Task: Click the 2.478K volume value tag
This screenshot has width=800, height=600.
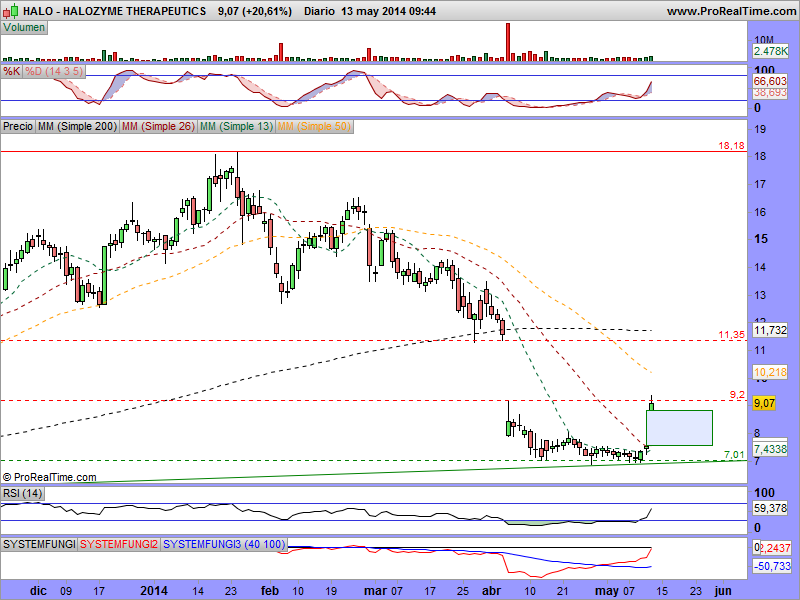Action: point(770,51)
